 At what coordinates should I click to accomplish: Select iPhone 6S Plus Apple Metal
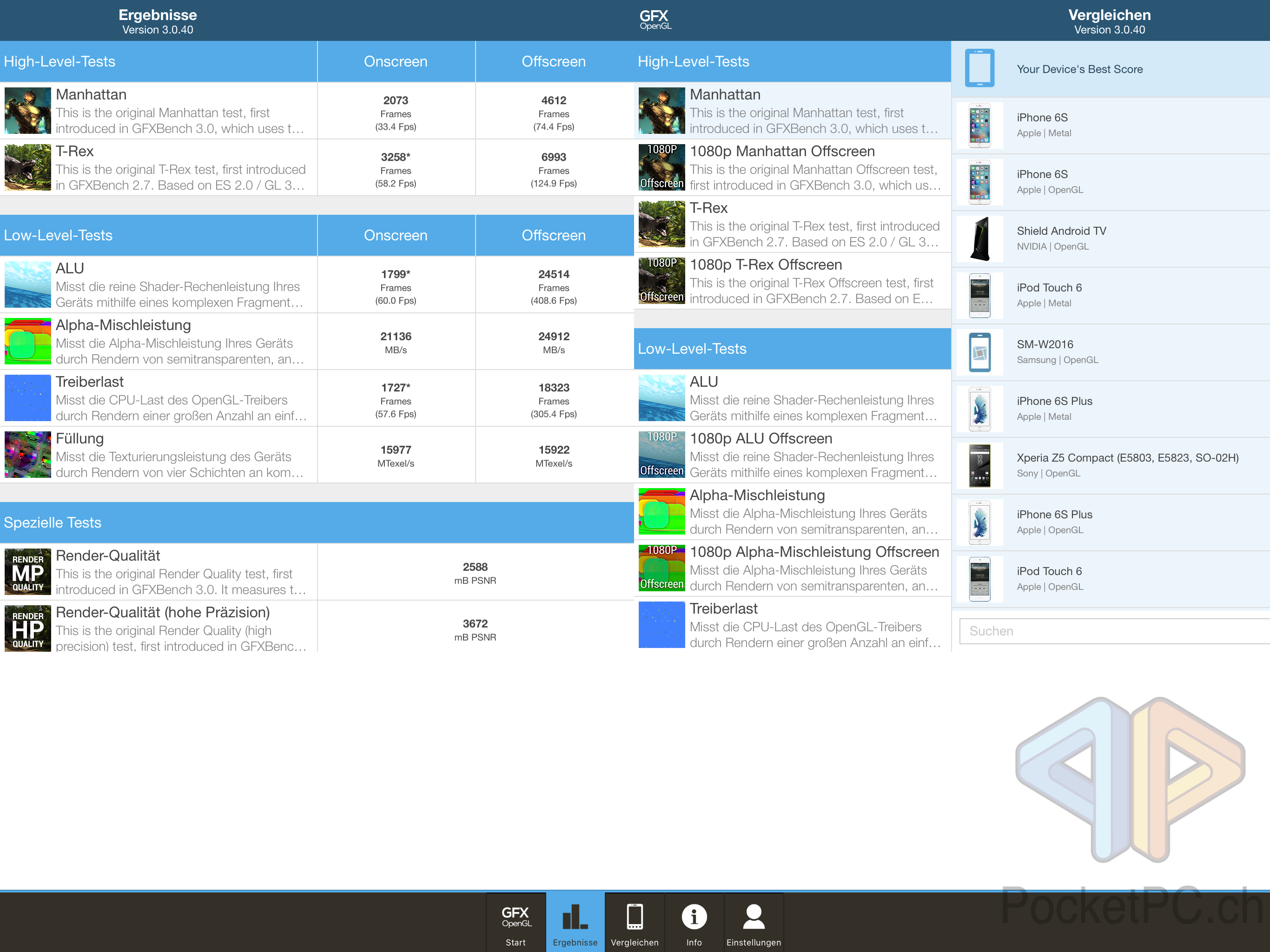(1111, 409)
